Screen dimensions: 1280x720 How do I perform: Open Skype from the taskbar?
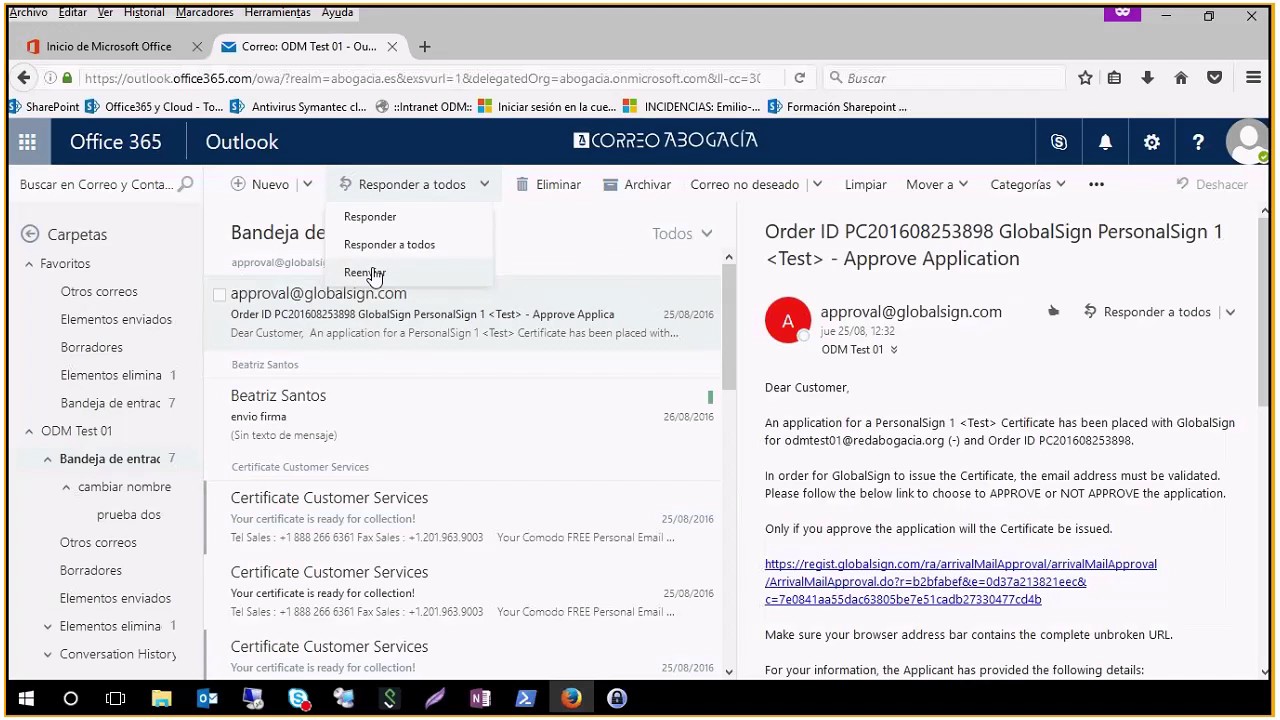(299, 699)
